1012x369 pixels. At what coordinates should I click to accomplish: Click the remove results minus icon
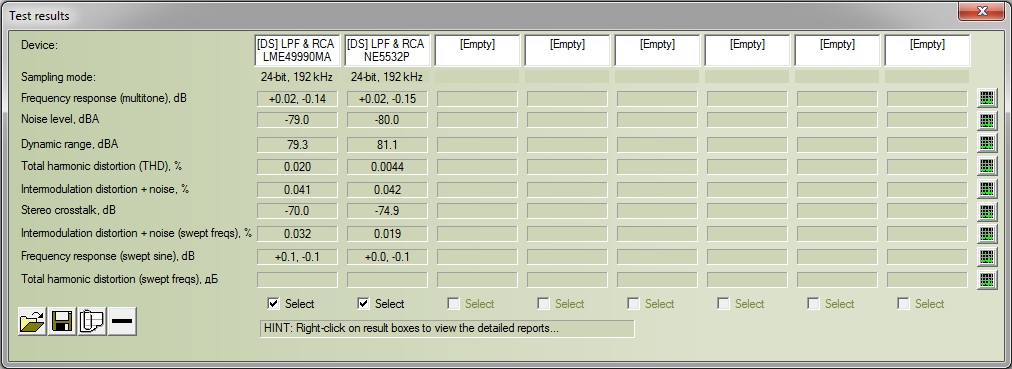tap(122, 321)
